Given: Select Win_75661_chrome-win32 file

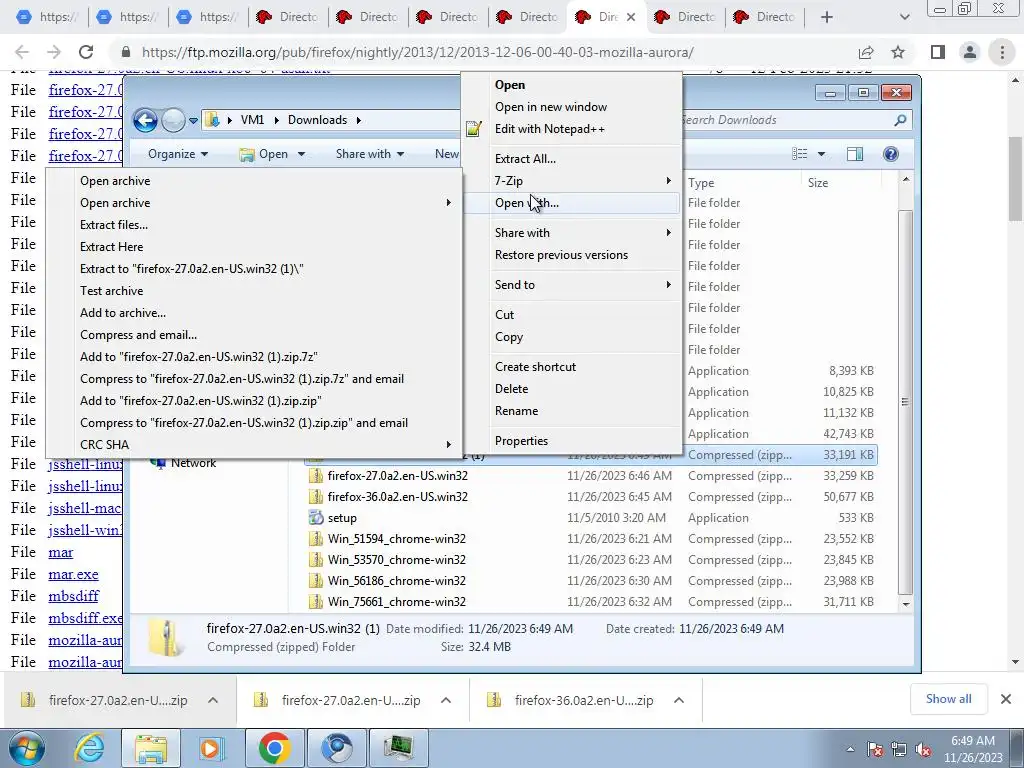Looking at the screenshot, I should (396, 602).
